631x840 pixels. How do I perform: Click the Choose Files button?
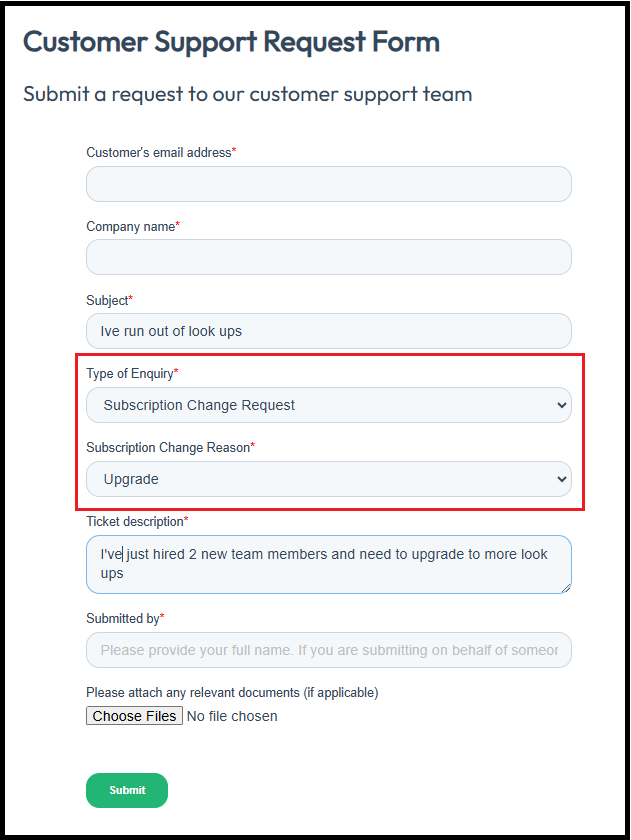(x=134, y=716)
